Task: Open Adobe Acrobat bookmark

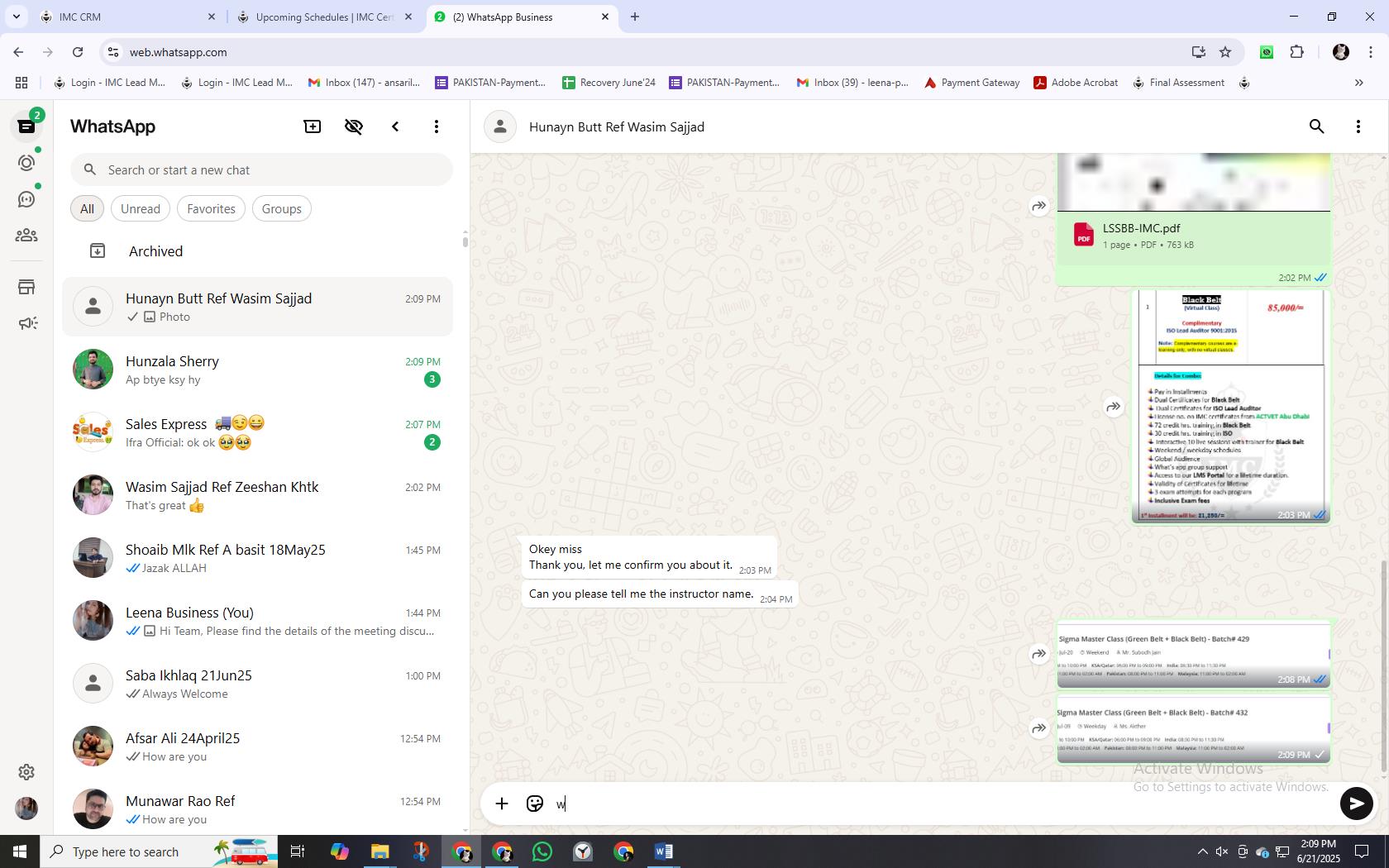Action: coord(1076,83)
